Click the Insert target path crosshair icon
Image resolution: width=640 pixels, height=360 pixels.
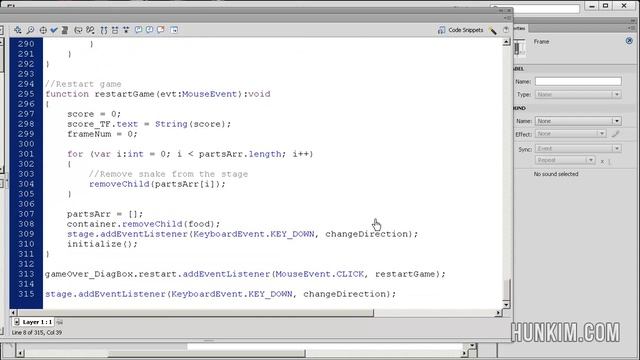(x=43, y=30)
